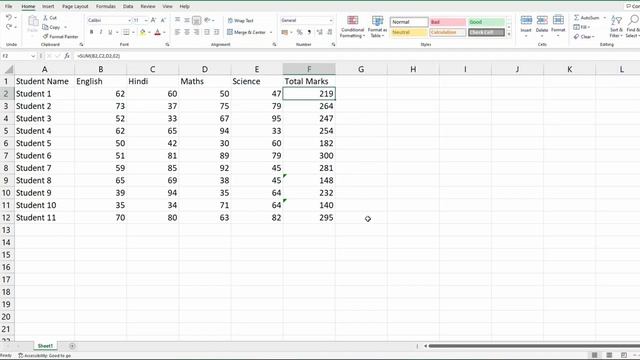Apply the Neutral cell style
640x360 pixels.
[x=409, y=32]
